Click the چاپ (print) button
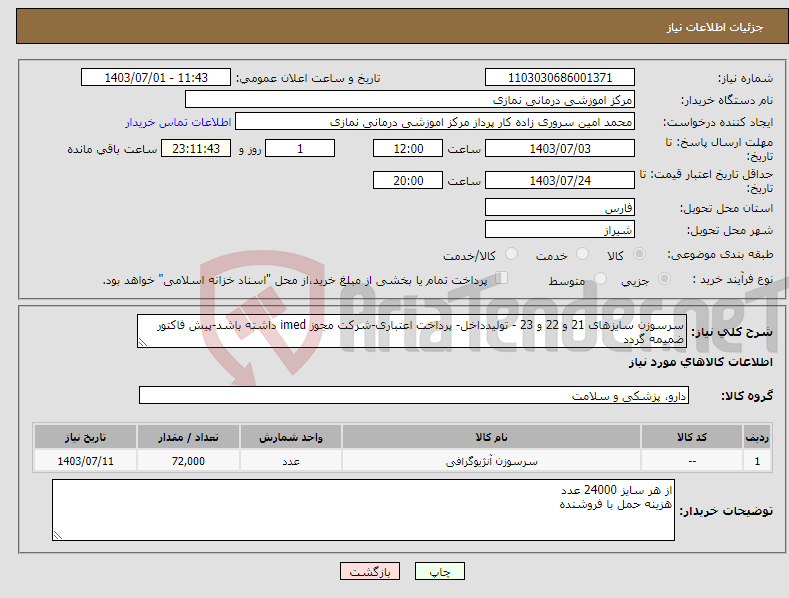 click(x=439, y=571)
